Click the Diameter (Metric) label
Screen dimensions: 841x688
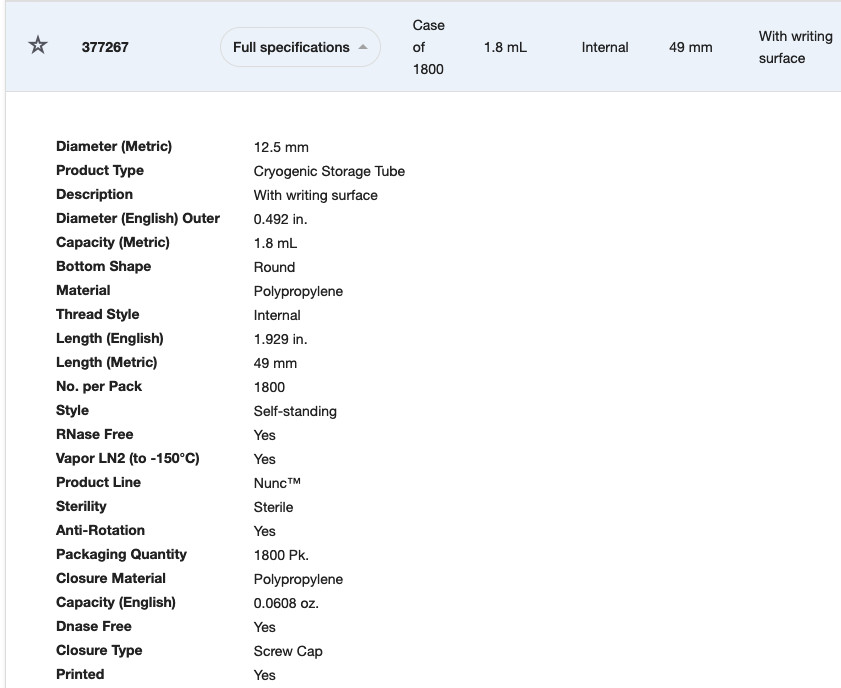click(x=114, y=146)
